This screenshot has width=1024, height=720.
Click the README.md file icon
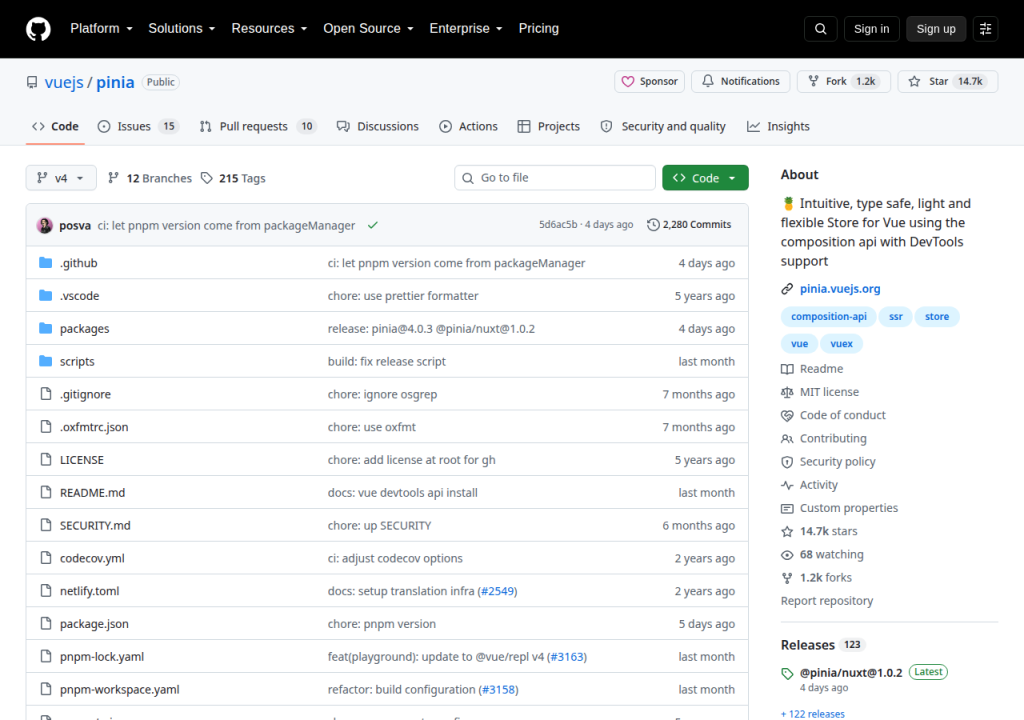46,492
